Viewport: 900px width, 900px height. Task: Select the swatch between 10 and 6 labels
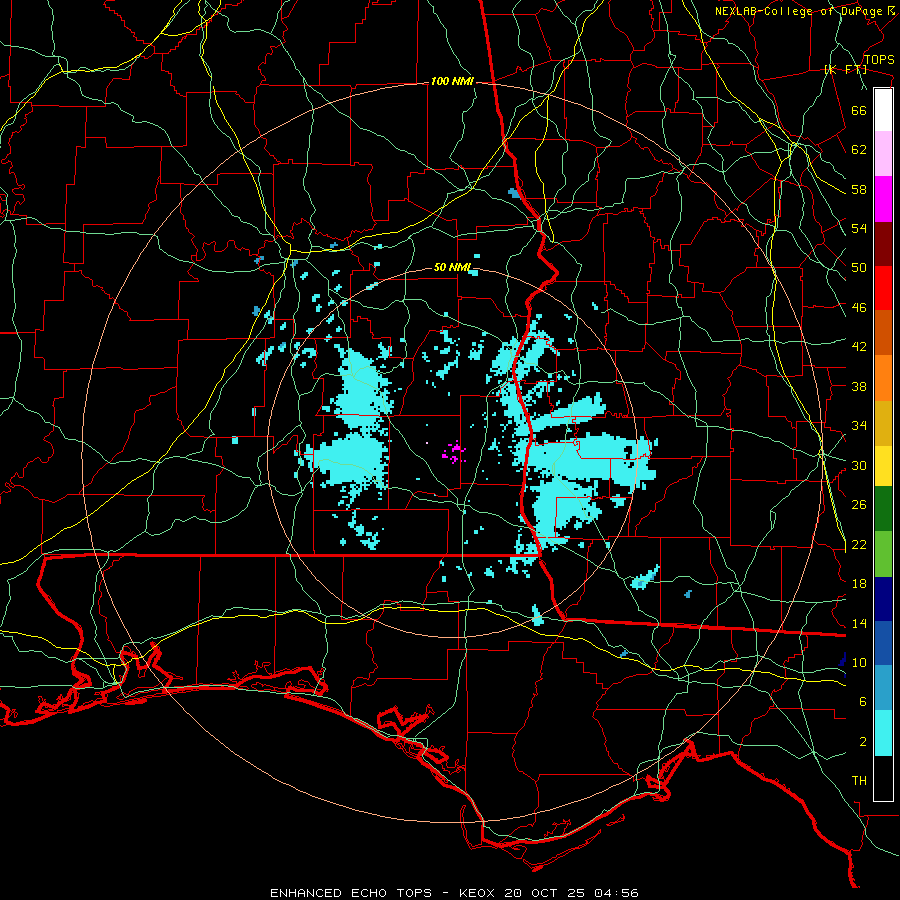point(883,688)
